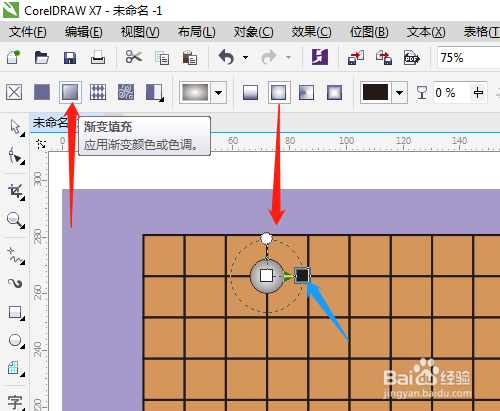This screenshot has width=500, height=411.
Task: Open the 视图(V) menu
Action: 140,32
